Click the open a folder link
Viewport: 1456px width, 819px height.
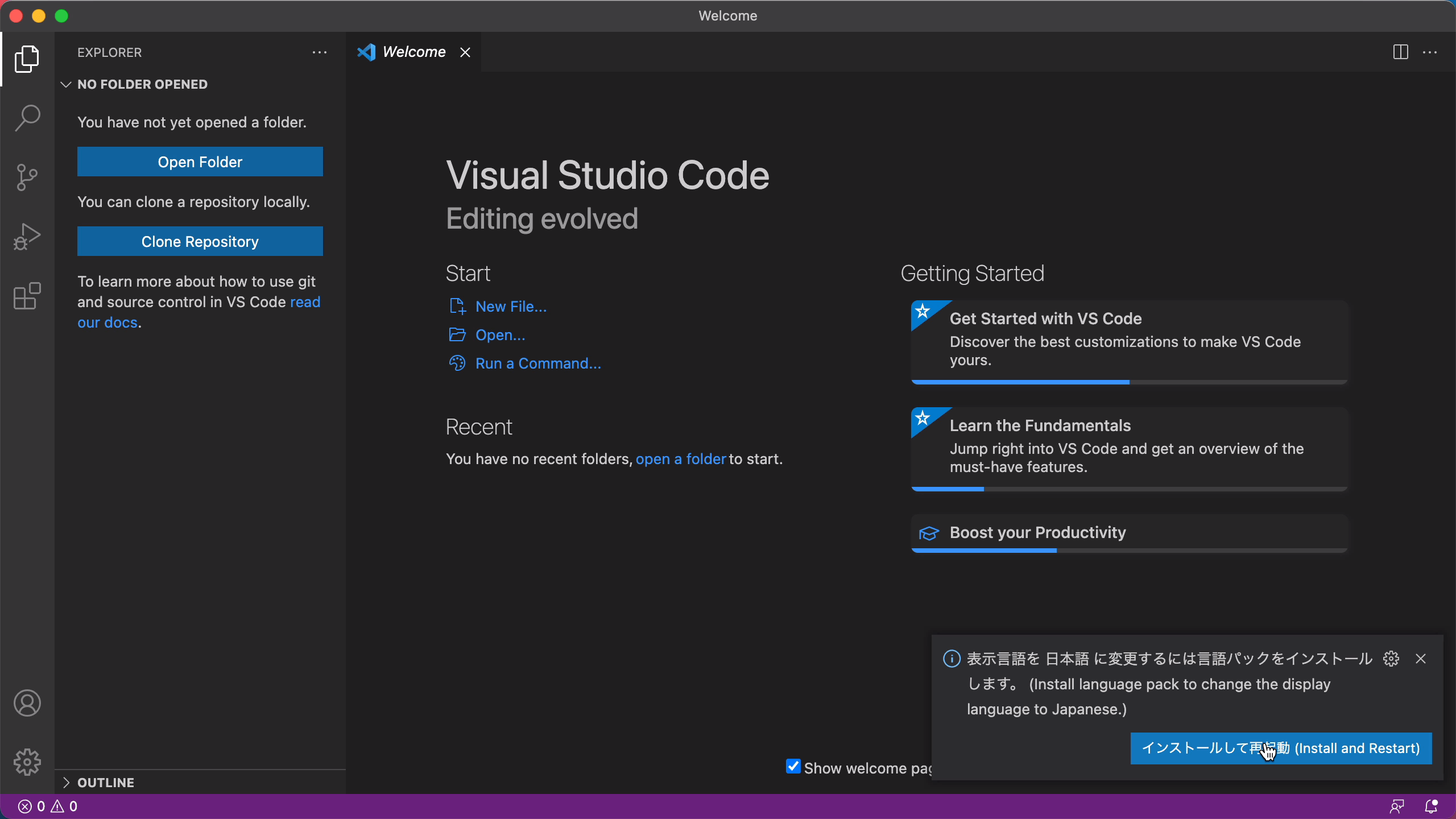pyautogui.click(x=681, y=459)
